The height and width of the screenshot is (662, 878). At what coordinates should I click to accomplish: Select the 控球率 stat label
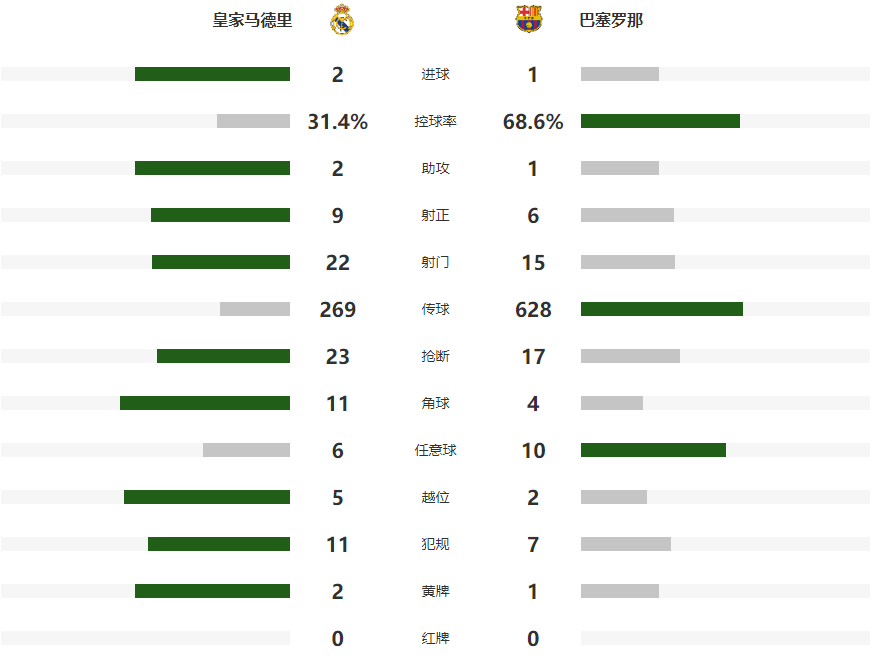[x=435, y=121]
